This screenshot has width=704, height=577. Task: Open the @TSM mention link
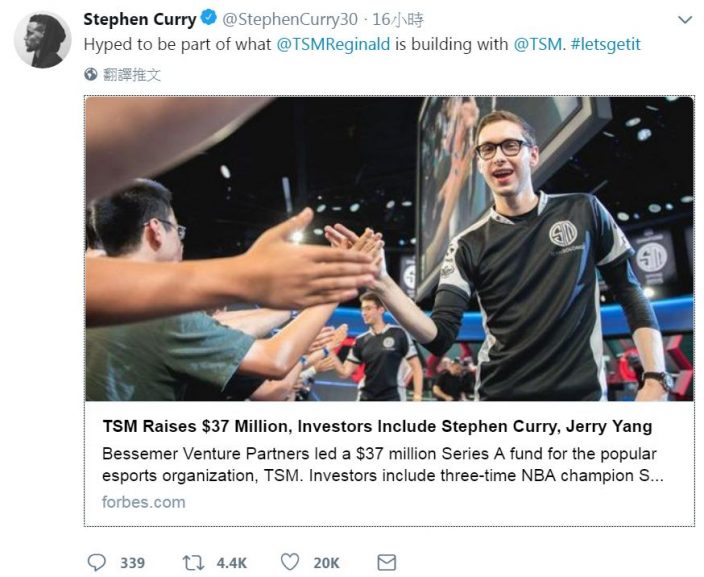[537, 44]
